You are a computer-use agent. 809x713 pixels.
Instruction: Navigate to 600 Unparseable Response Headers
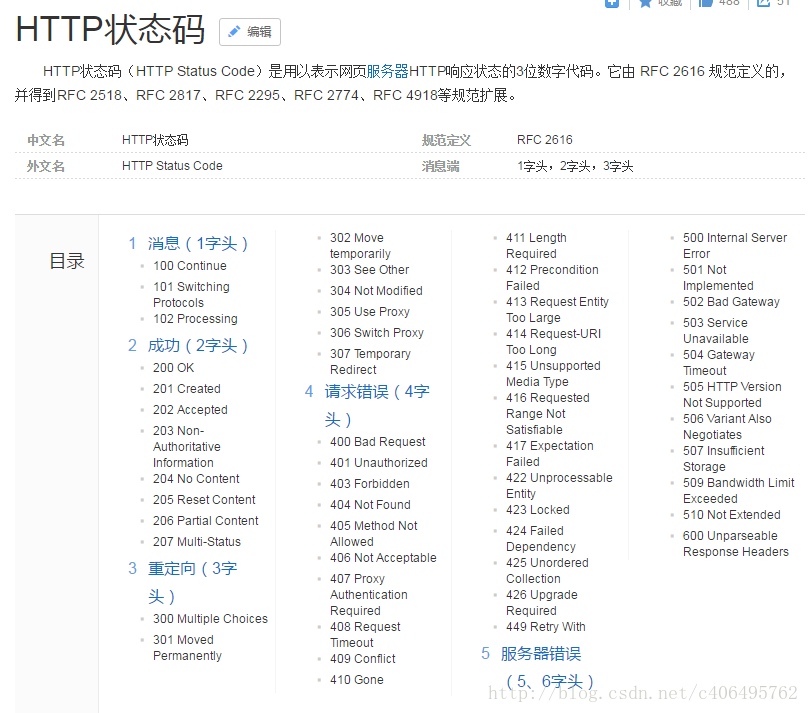click(x=736, y=544)
